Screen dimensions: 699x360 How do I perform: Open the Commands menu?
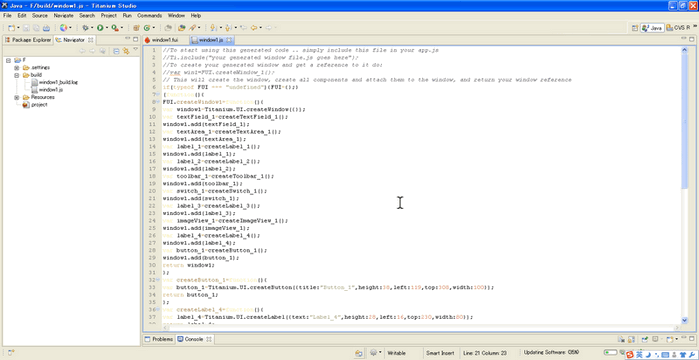(149, 16)
